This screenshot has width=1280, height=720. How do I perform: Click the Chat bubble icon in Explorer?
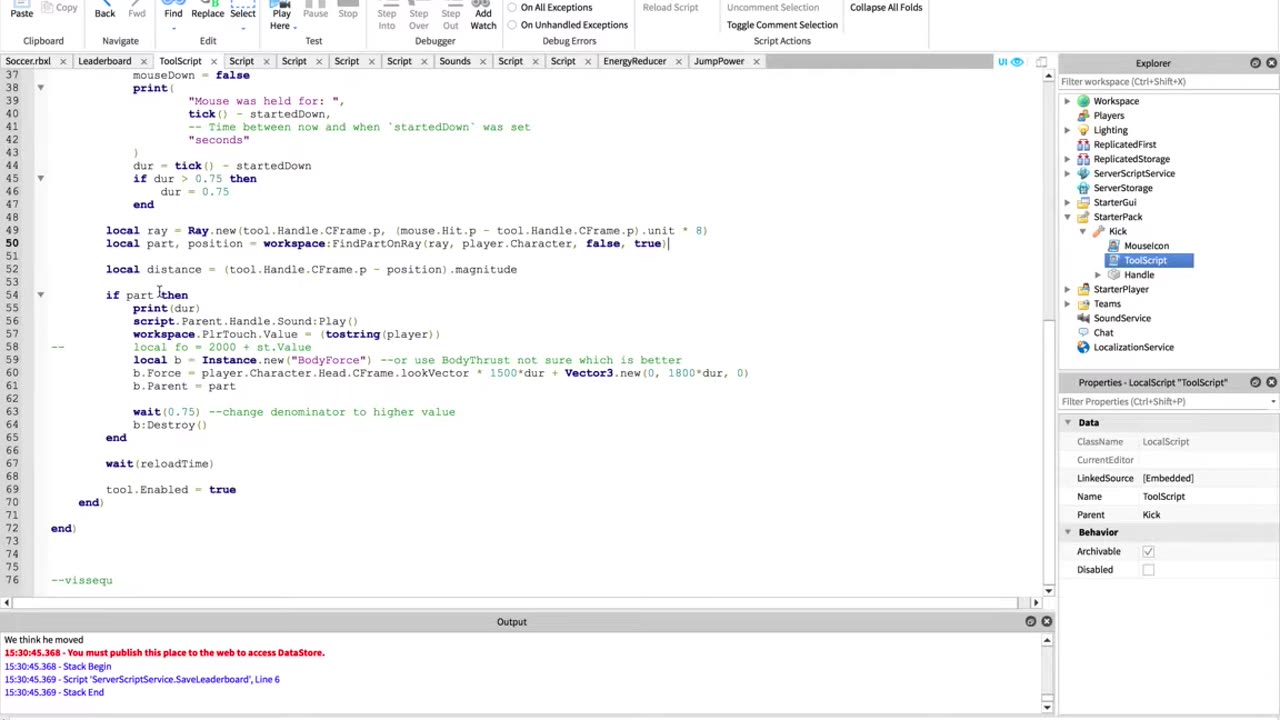(x=1083, y=333)
